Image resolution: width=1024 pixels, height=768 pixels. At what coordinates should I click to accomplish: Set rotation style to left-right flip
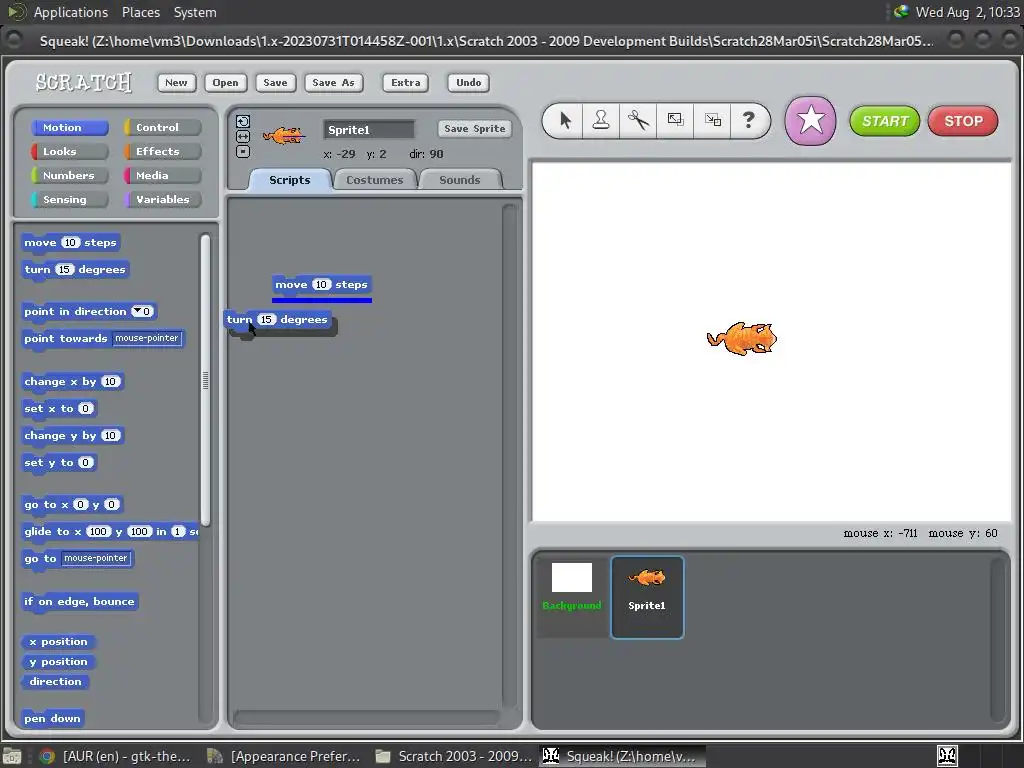243,136
